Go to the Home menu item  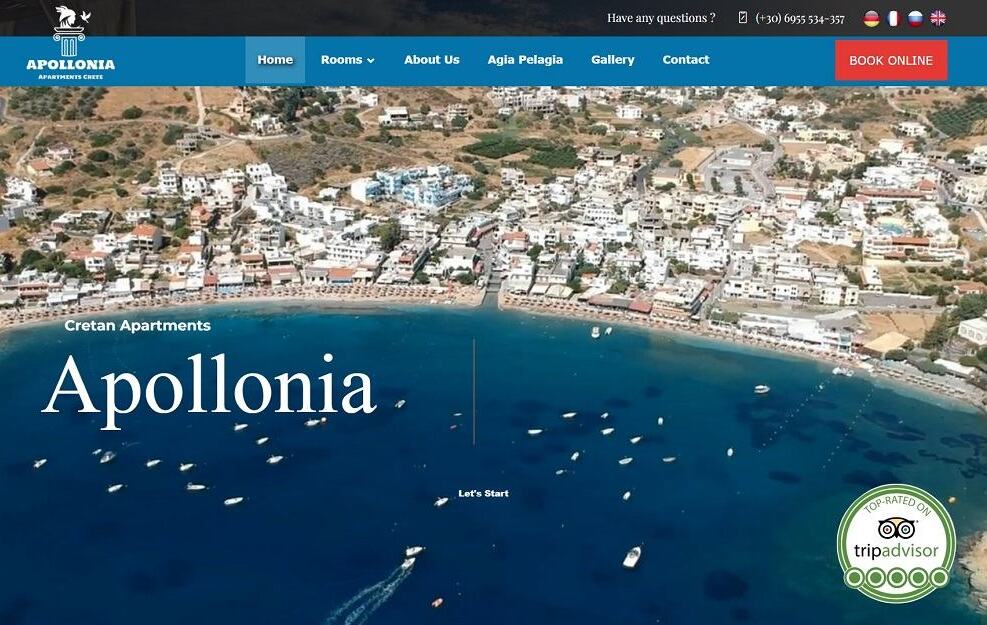pyautogui.click(x=275, y=60)
